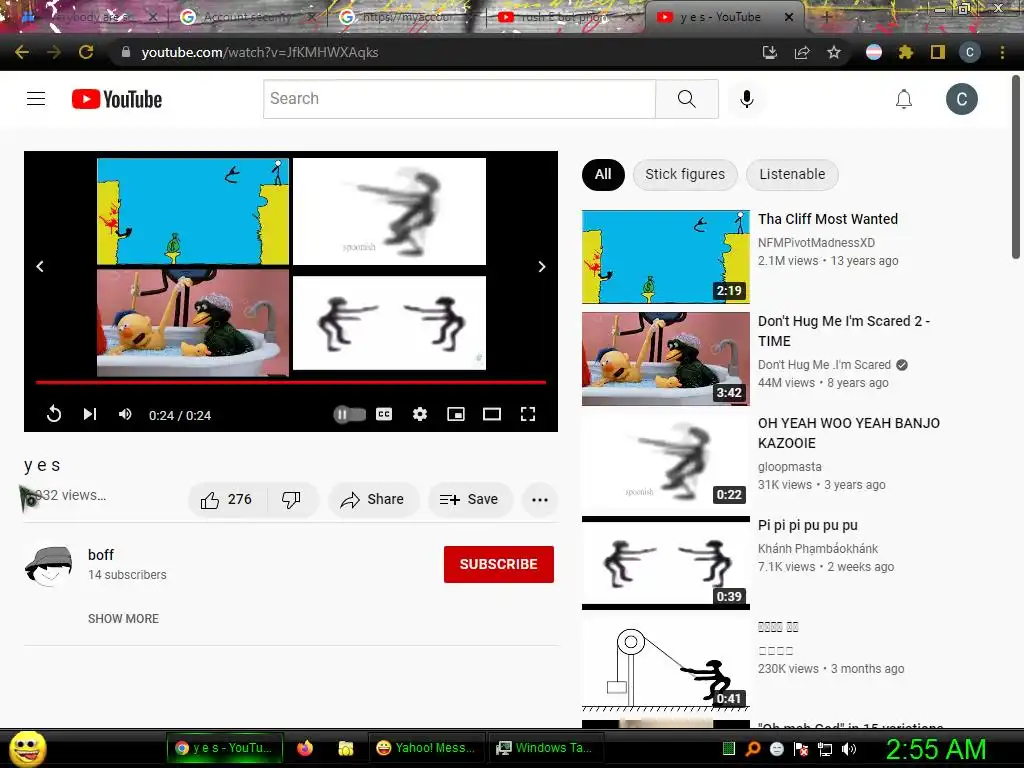Switch to the rush E YouTube tab
This screenshot has width=1024, height=768.
coord(564,17)
